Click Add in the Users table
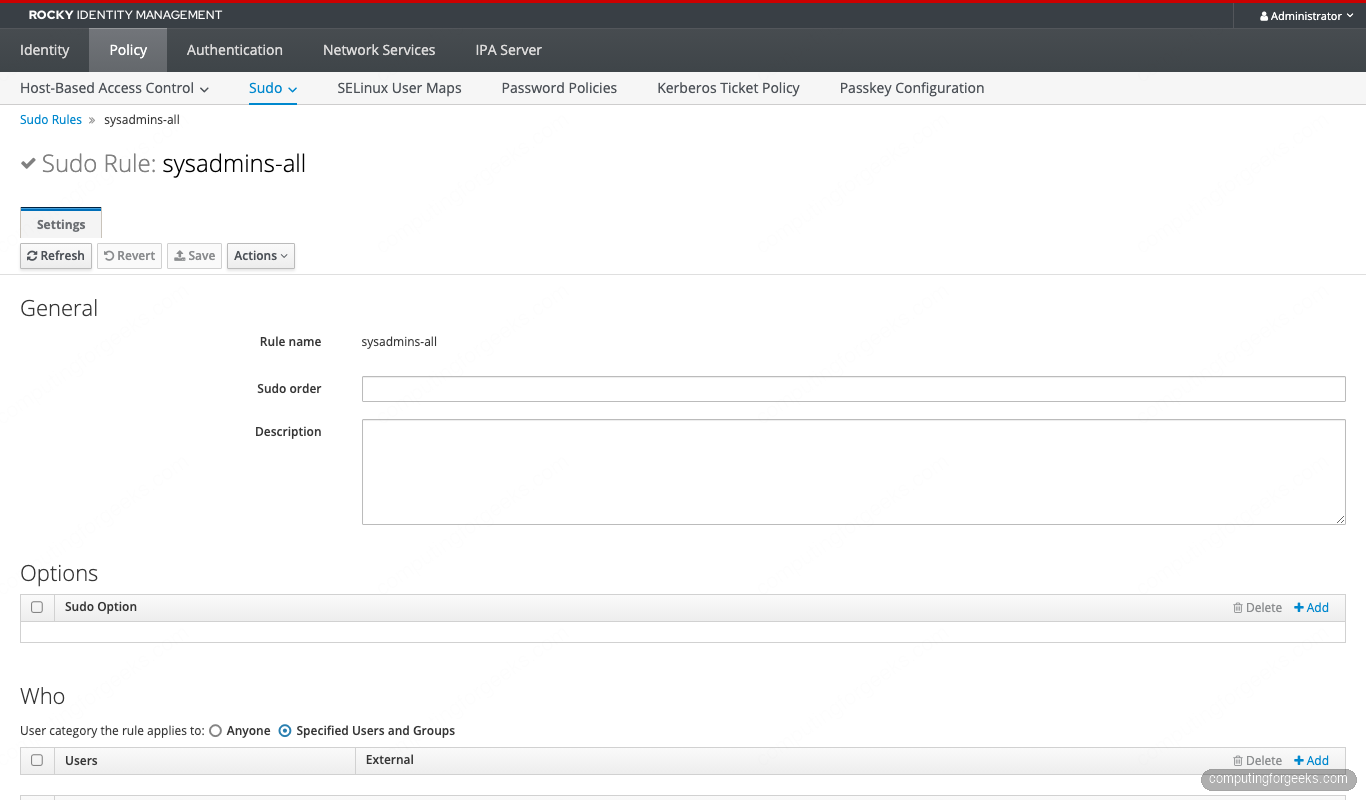 pyautogui.click(x=1311, y=761)
